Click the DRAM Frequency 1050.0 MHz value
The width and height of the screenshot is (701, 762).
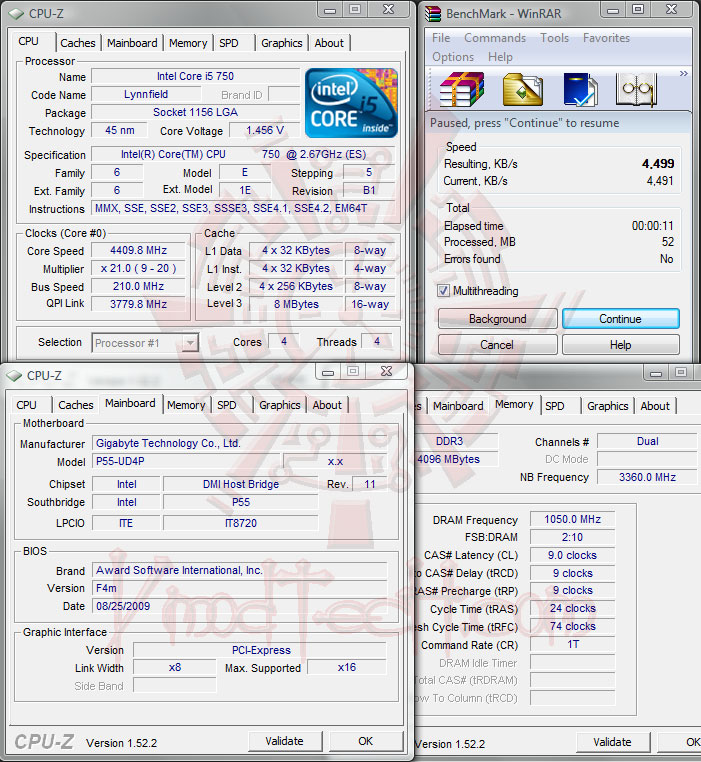point(572,520)
